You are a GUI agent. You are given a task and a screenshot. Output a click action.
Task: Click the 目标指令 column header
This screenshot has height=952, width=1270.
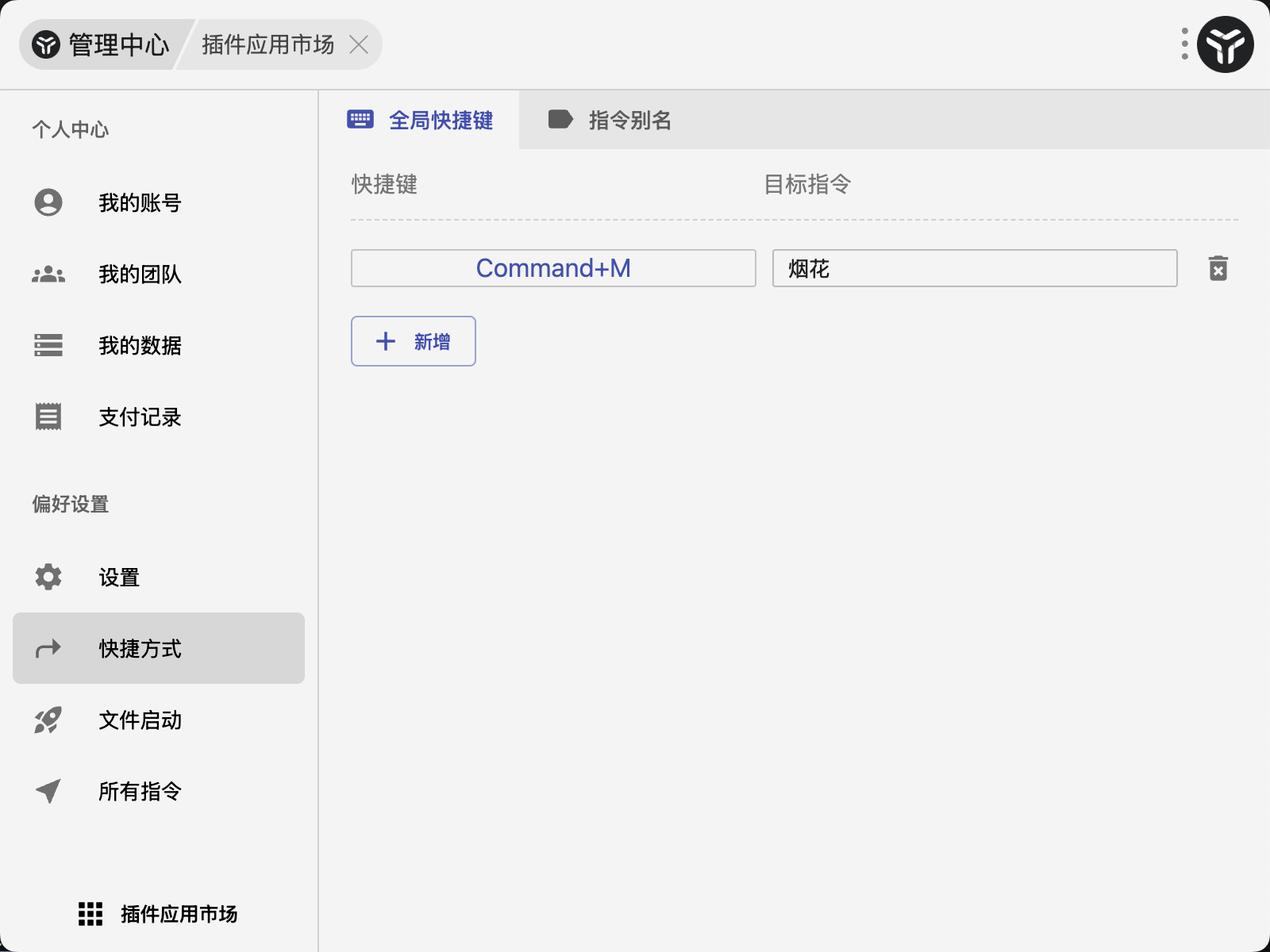[807, 184]
